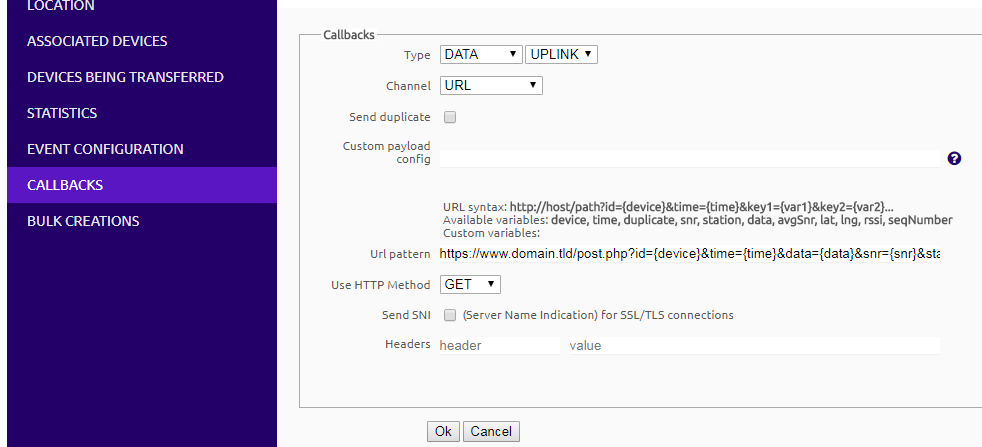The height and width of the screenshot is (447, 982).
Task: Click the Headers value field
Action: [x=753, y=345]
